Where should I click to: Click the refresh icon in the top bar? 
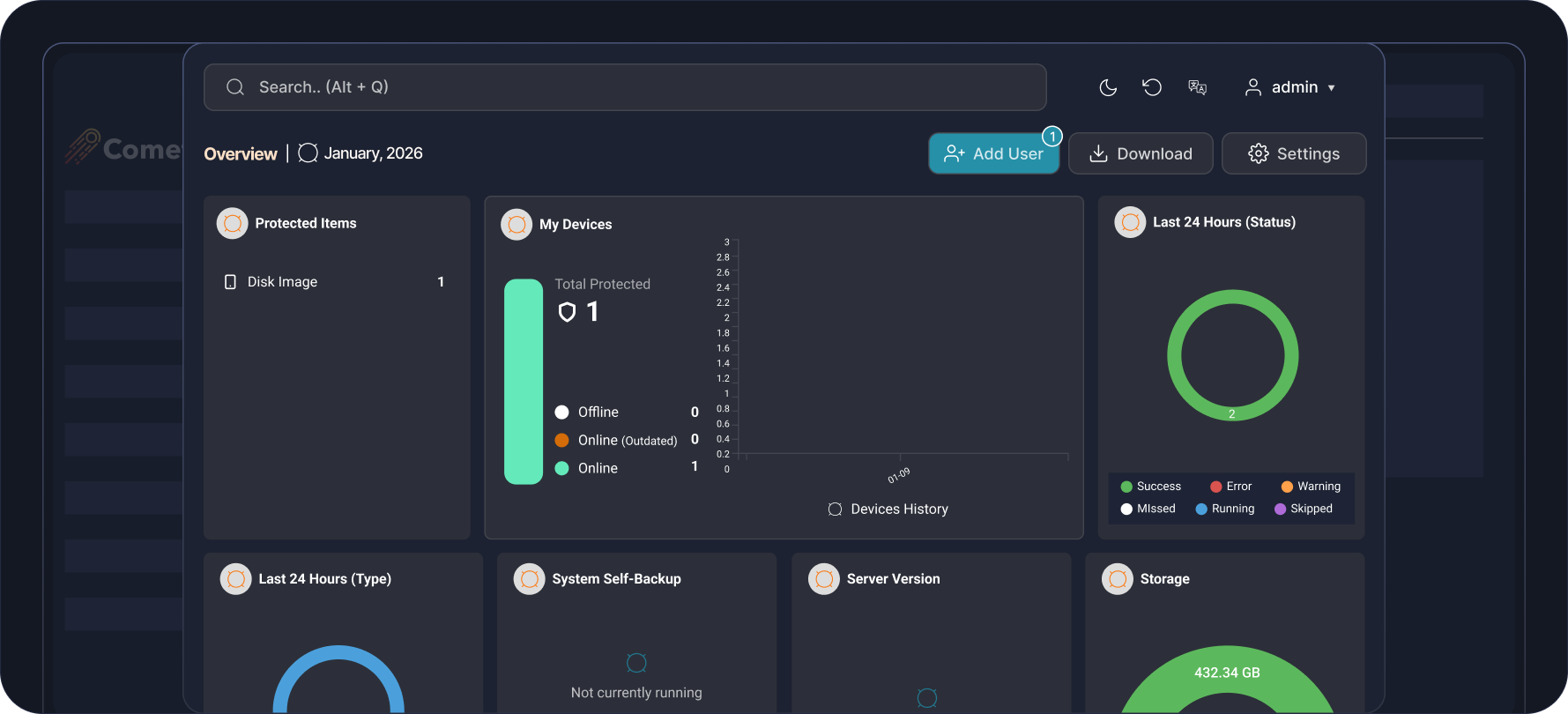pos(1152,87)
